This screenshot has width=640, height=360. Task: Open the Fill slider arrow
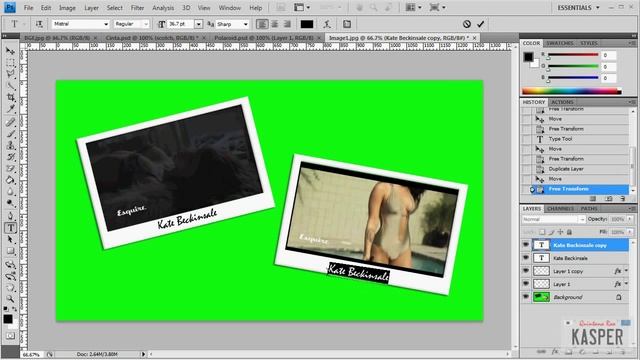630,232
